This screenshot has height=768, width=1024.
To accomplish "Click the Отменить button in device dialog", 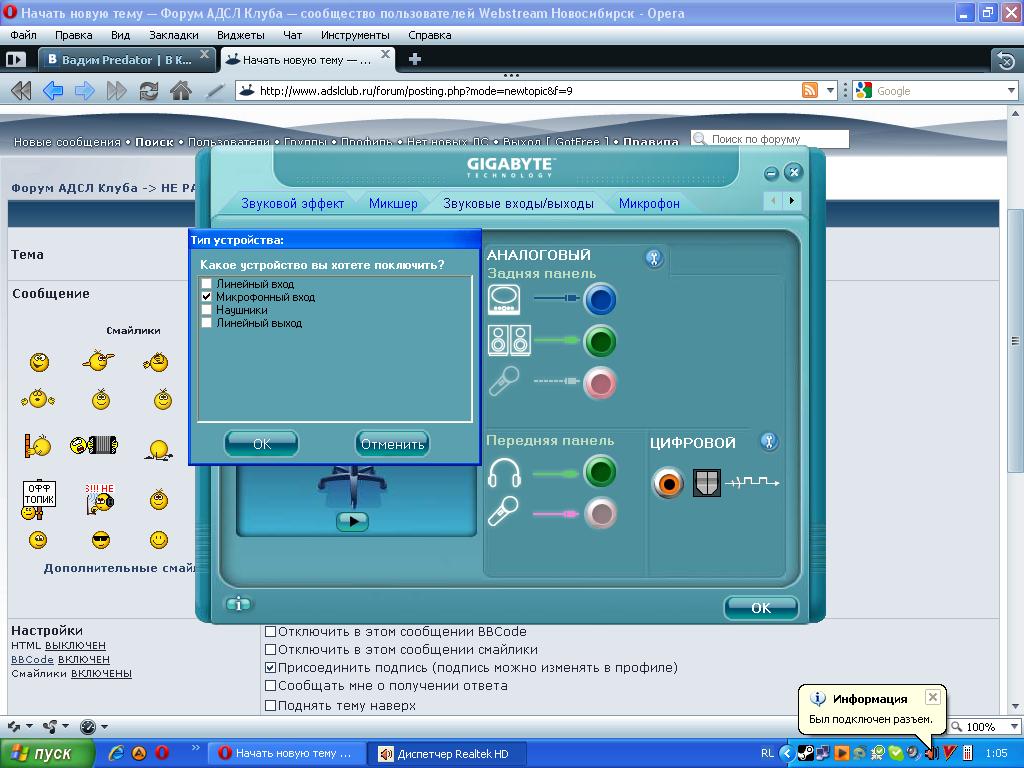I will 393,444.
